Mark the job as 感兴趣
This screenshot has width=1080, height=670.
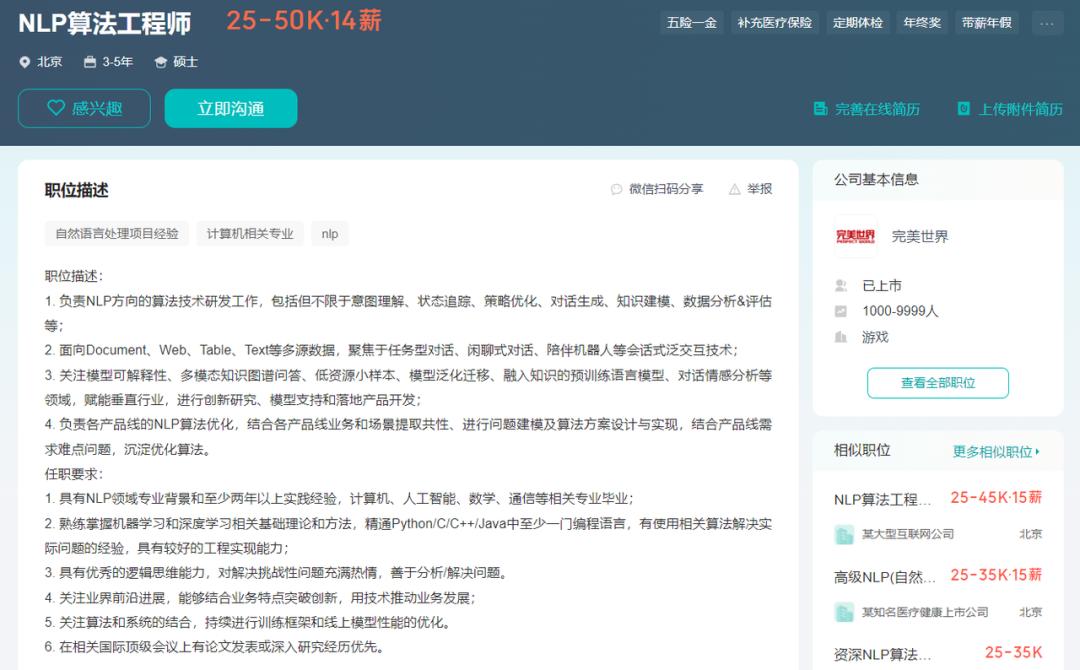pyautogui.click(x=84, y=108)
